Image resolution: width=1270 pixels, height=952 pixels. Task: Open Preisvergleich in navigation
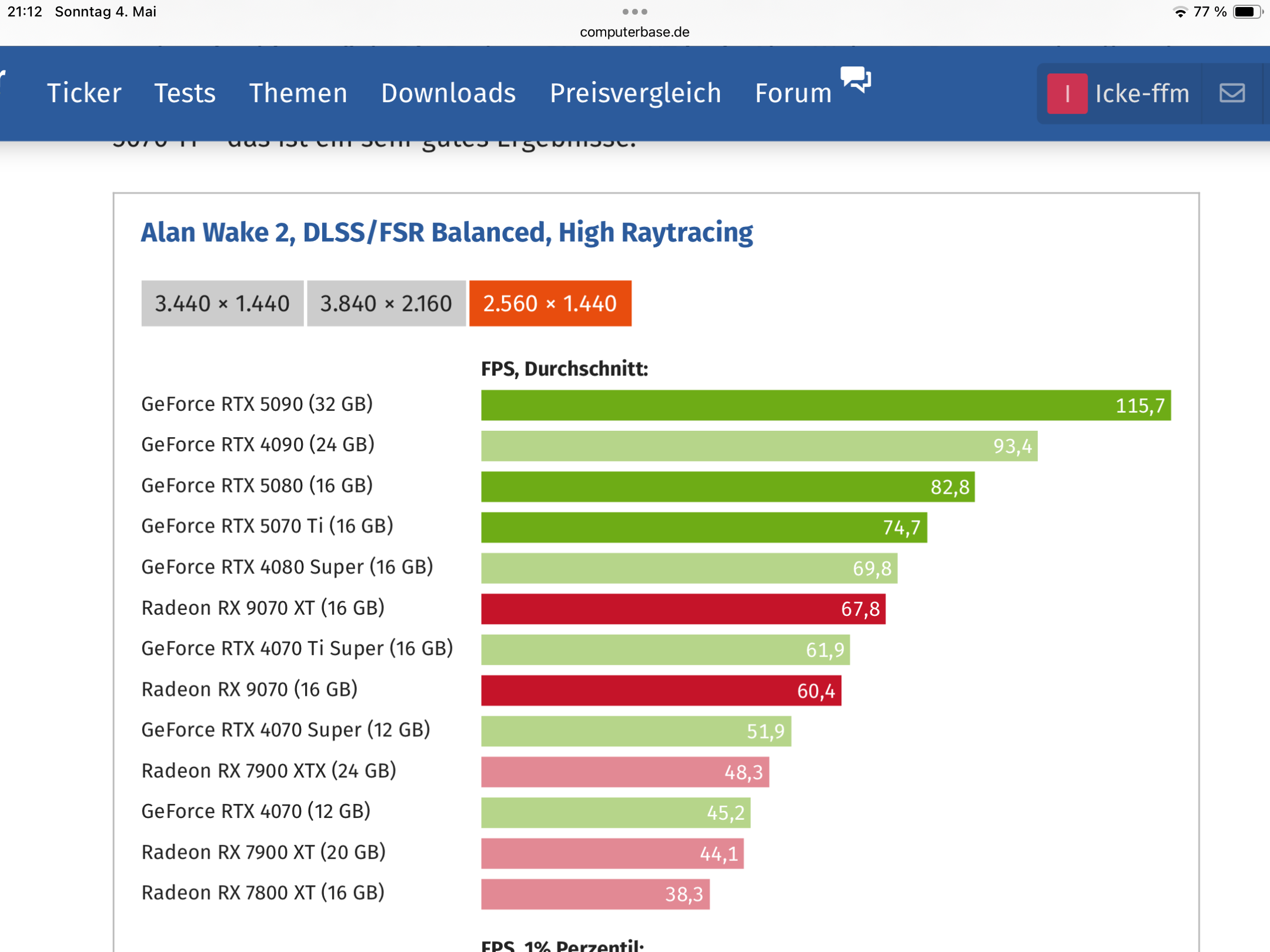[x=635, y=93]
